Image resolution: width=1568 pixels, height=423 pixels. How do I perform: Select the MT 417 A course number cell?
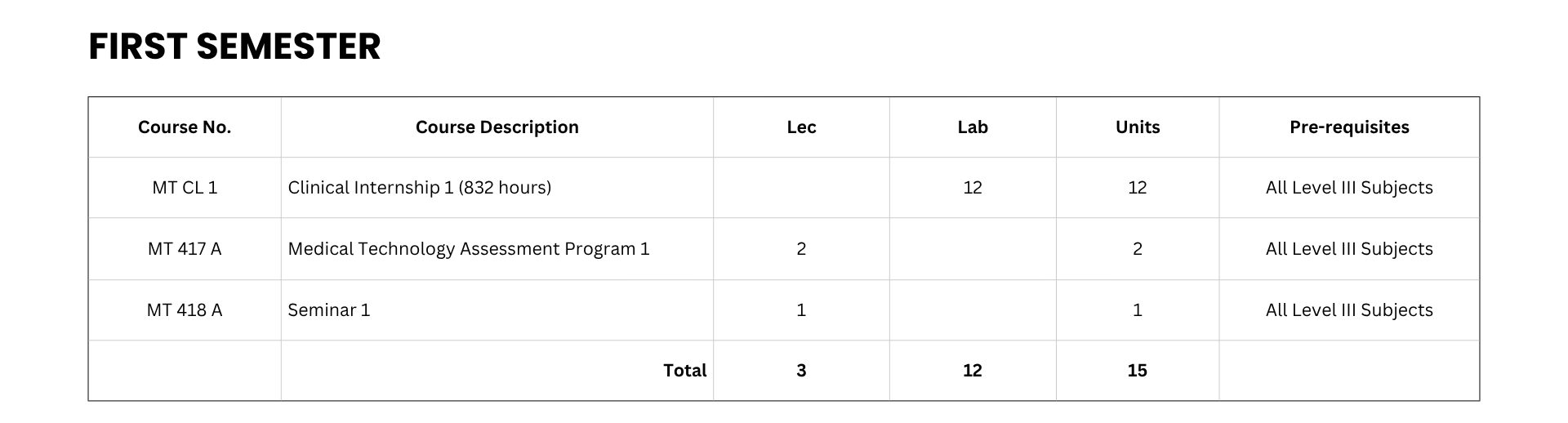click(x=185, y=249)
